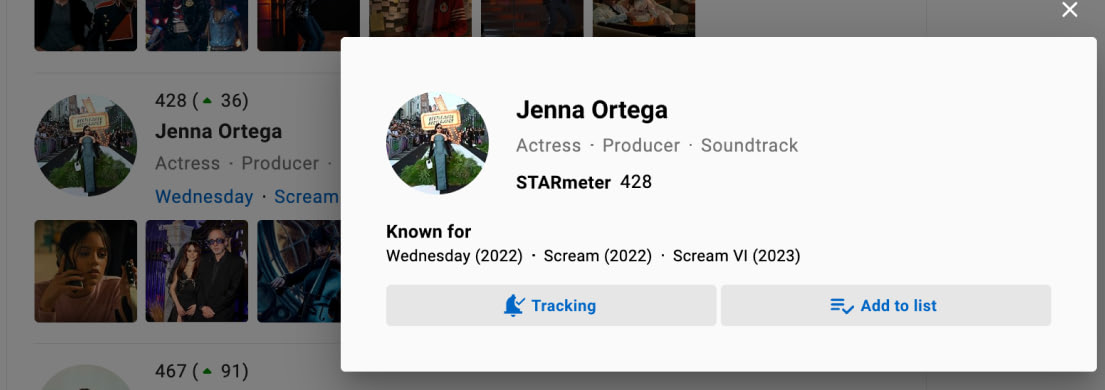Viewport: 1105px width, 390px height.
Task: Click the blue Scream link in background list
Action: (307, 197)
